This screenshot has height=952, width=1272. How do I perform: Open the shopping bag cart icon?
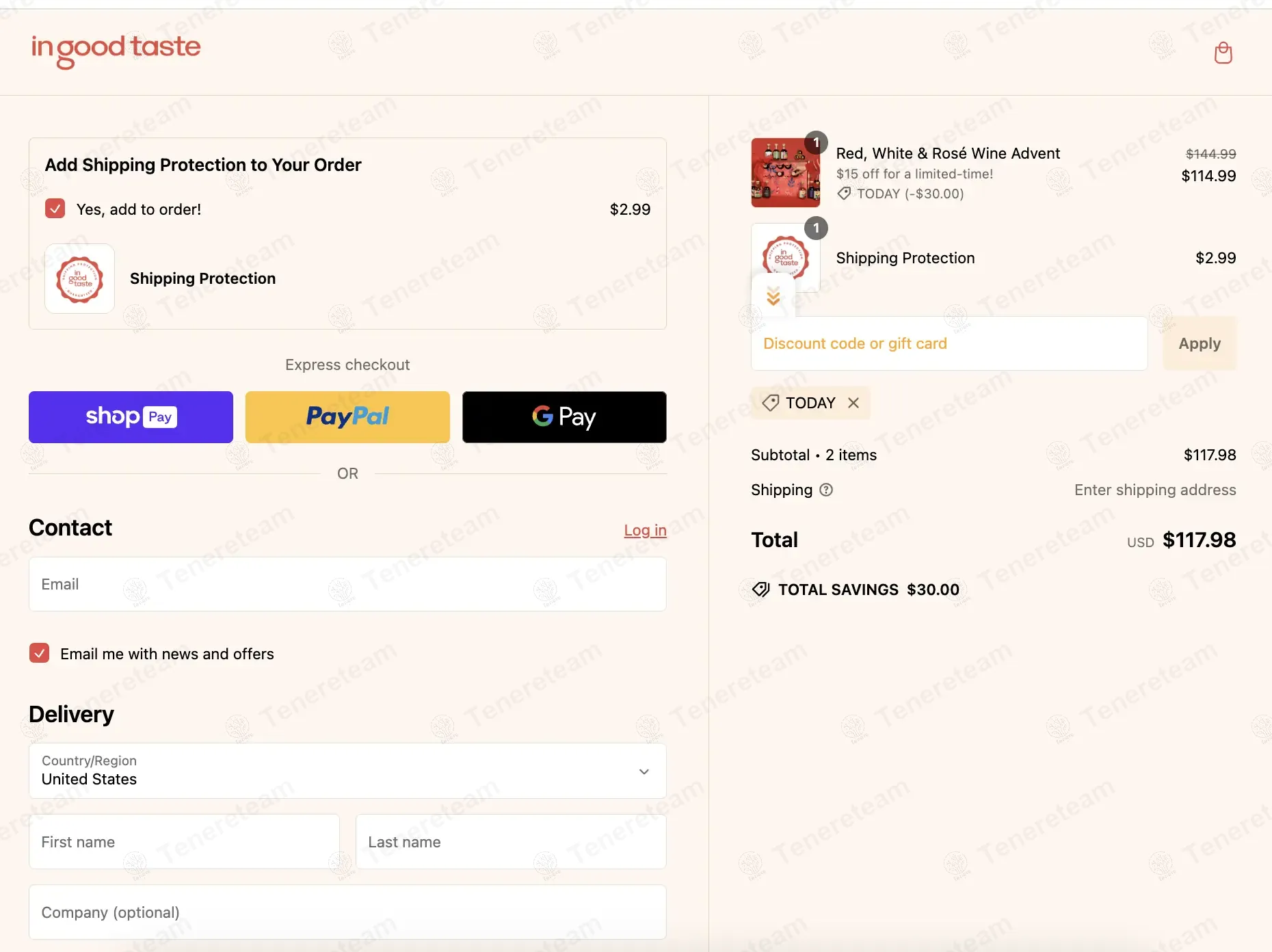pos(1223,53)
